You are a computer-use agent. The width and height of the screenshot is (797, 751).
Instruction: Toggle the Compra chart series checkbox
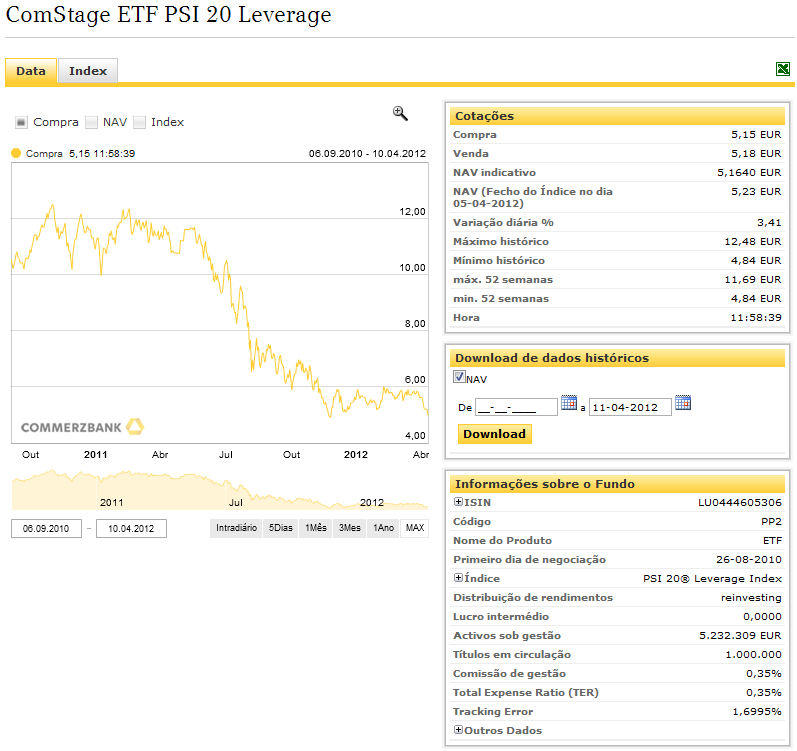pyautogui.click(x=21, y=122)
